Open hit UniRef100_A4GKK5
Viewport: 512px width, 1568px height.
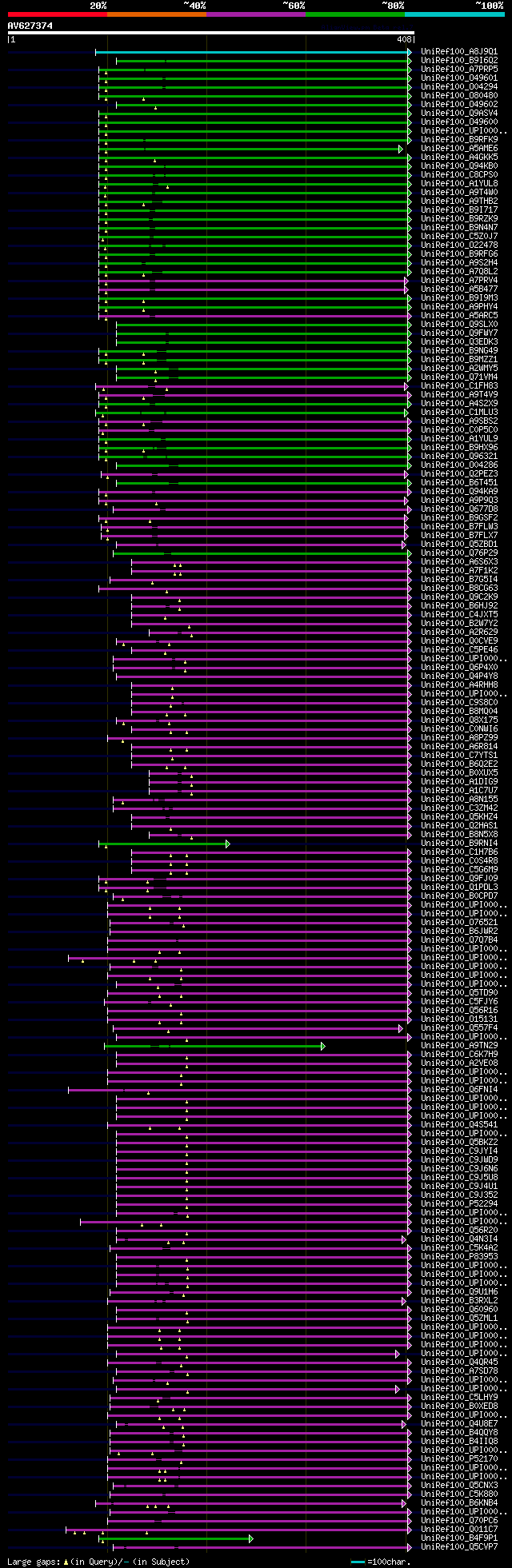click(x=459, y=158)
